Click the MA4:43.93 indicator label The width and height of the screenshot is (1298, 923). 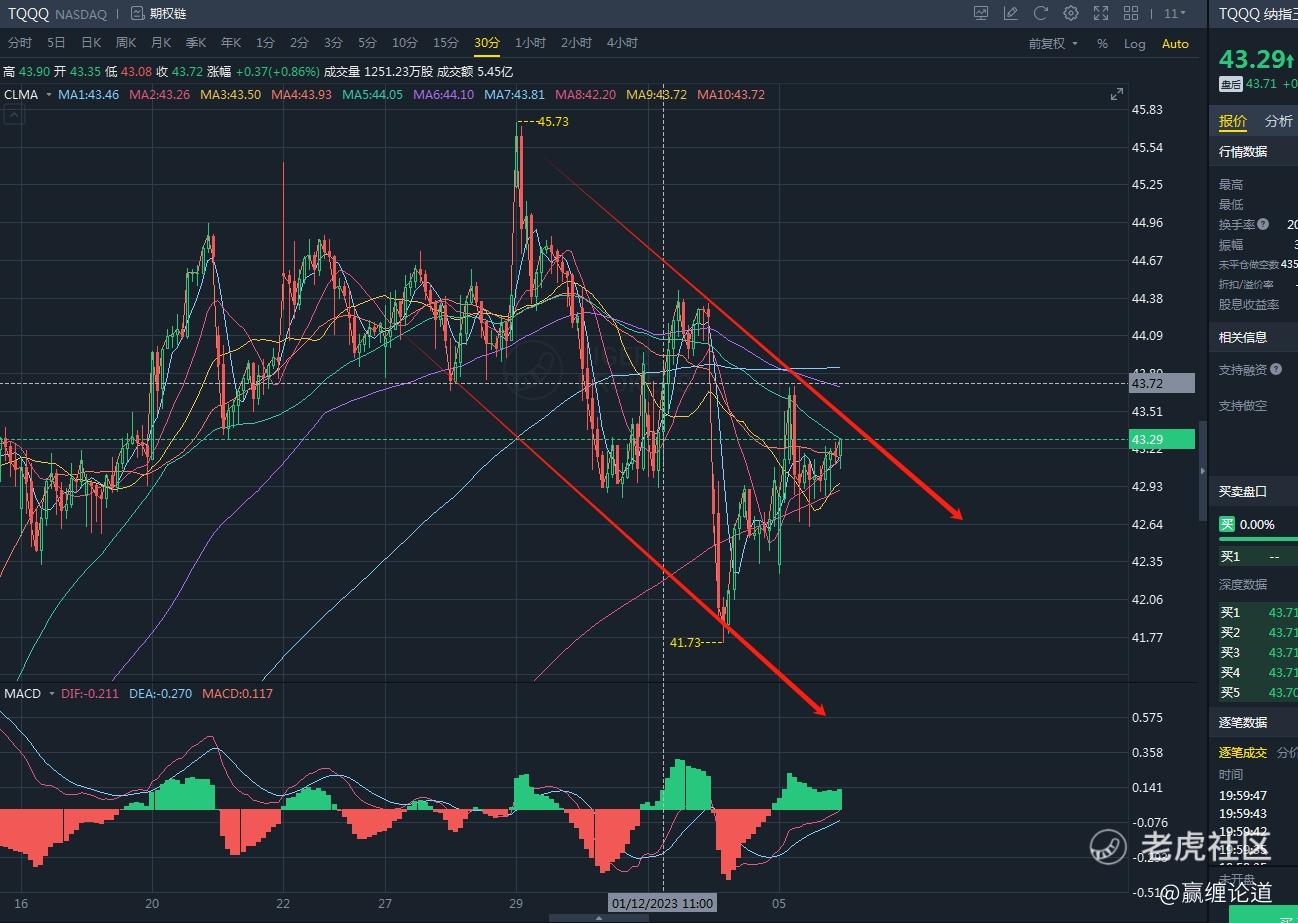point(302,95)
